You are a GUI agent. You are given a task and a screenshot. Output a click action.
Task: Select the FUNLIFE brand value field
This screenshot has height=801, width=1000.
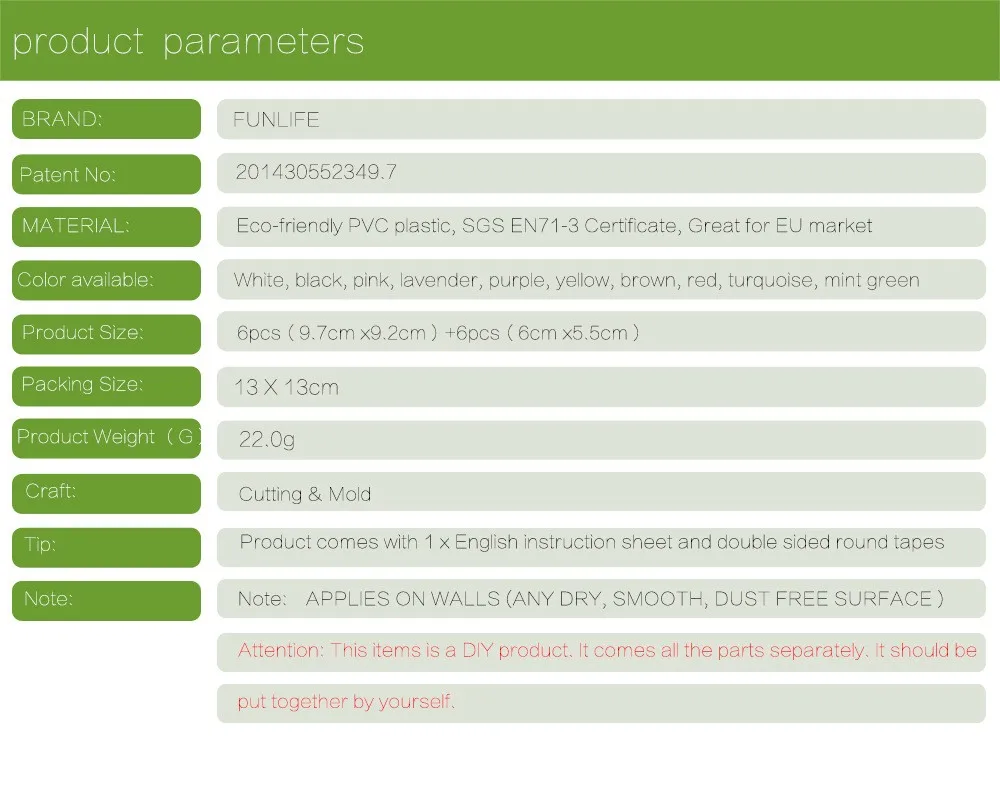coord(601,119)
